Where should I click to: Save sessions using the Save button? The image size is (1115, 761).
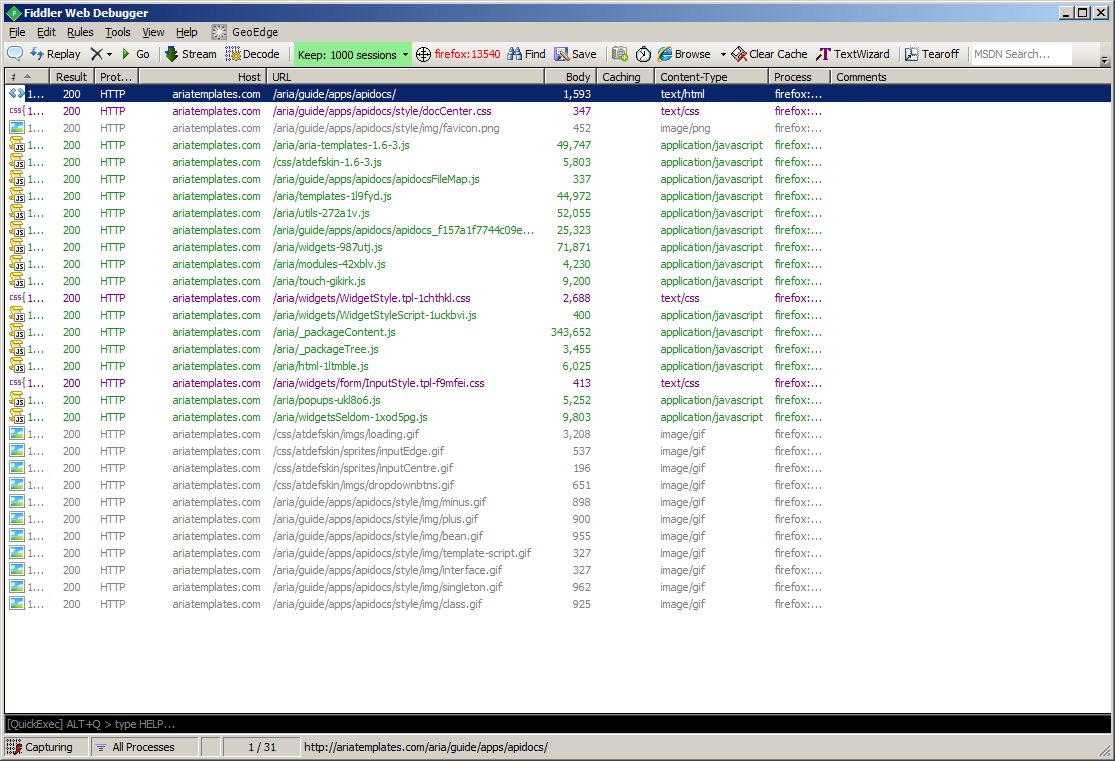(575, 54)
